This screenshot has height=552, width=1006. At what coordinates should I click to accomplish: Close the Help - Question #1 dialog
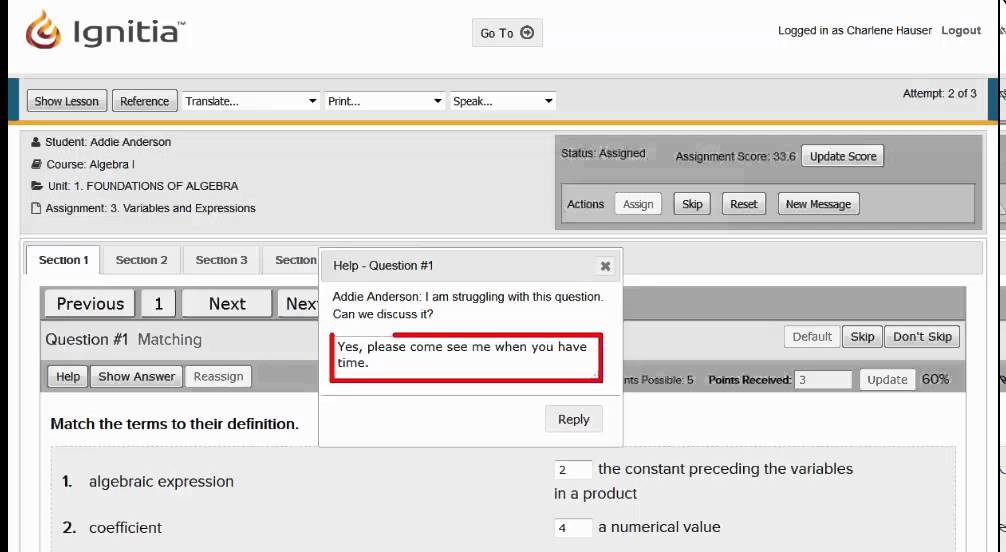coord(605,266)
